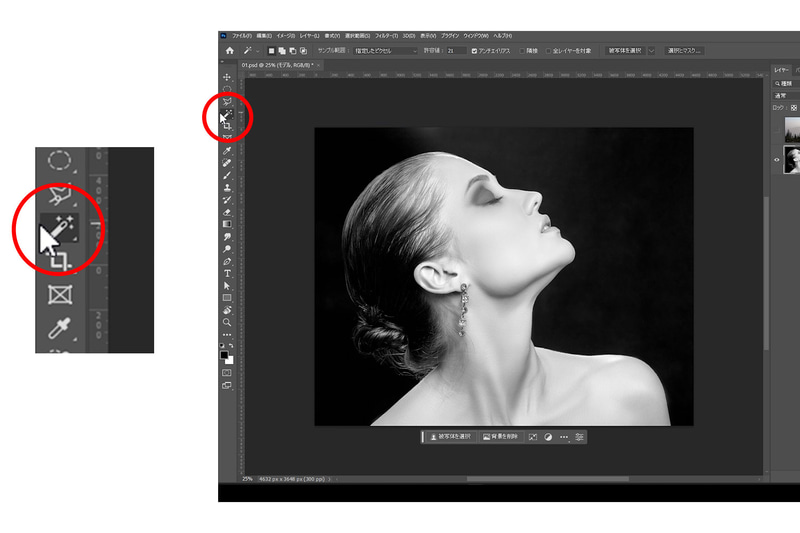This screenshot has height=533, width=800.
Task: Select the Horizontal Type tool
Action: (x=227, y=273)
